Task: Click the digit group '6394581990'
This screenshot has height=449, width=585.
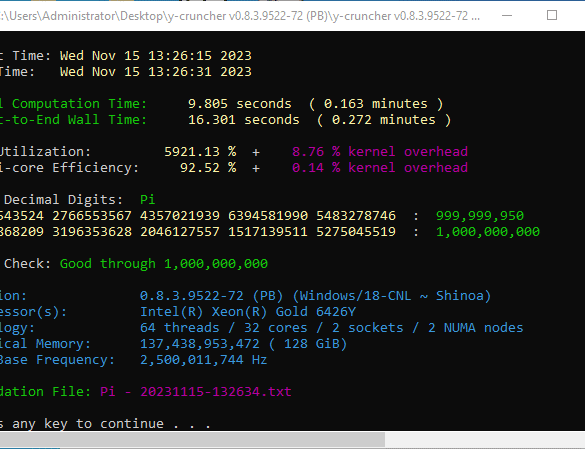Action: pos(268,216)
